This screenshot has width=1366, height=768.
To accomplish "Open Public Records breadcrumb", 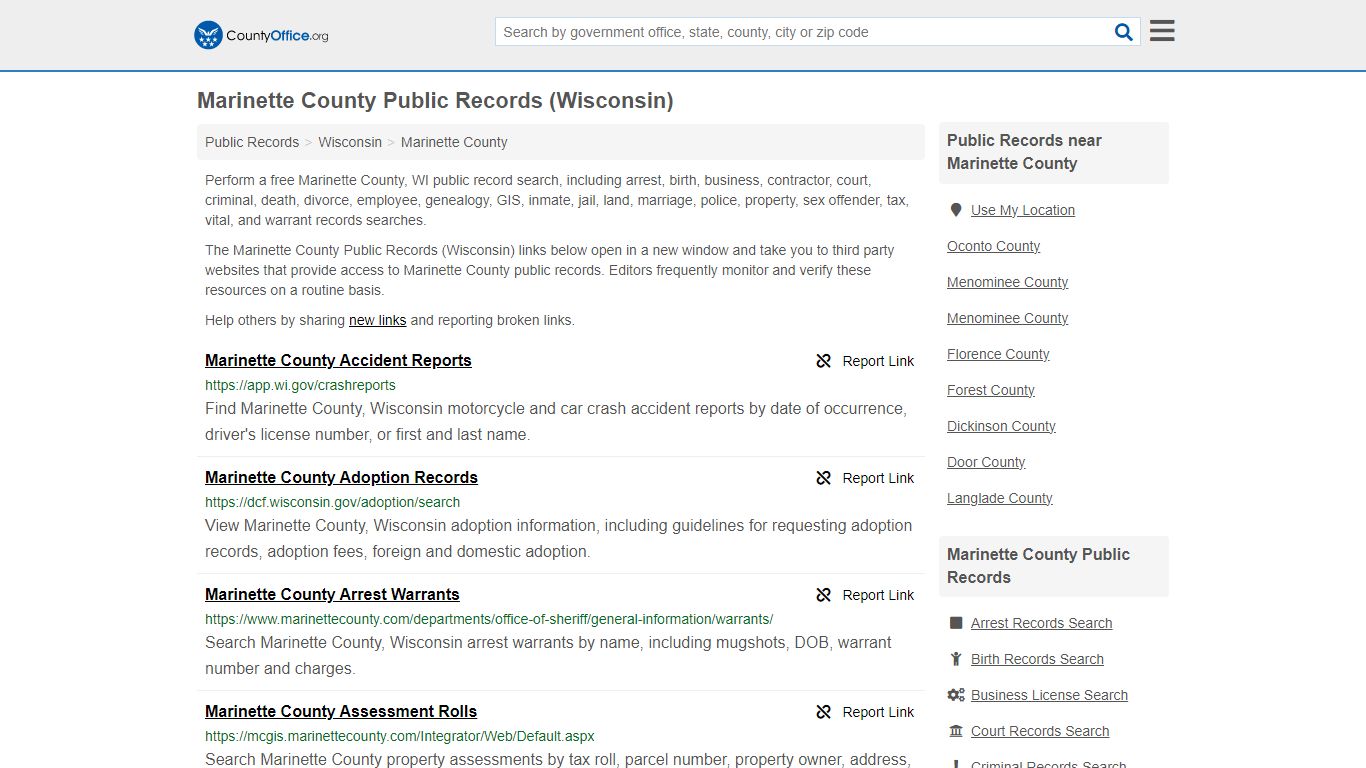I will click(252, 142).
